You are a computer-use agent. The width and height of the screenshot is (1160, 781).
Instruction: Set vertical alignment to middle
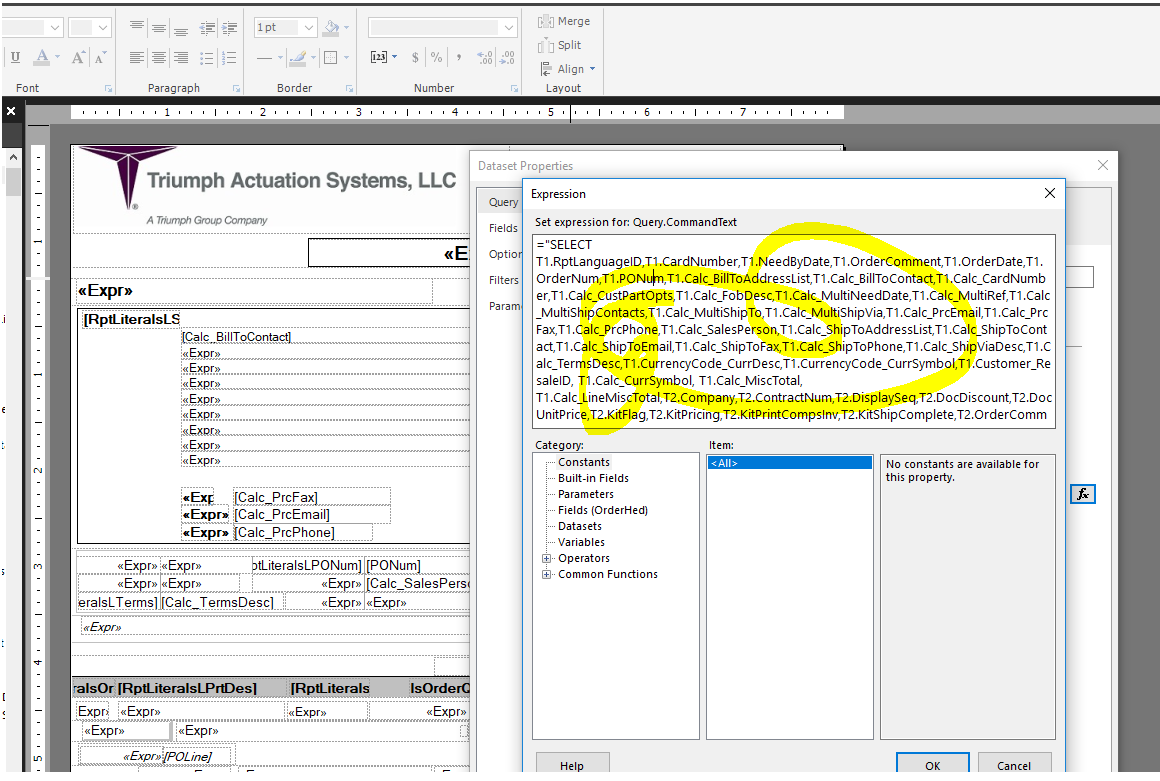pyautogui.click(x=158, y=27)
